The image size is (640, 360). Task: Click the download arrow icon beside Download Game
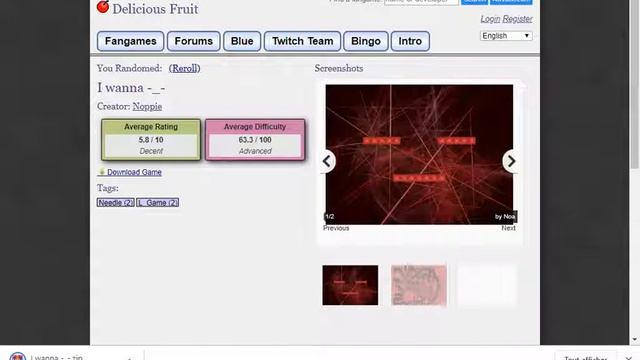pos(102,172)
